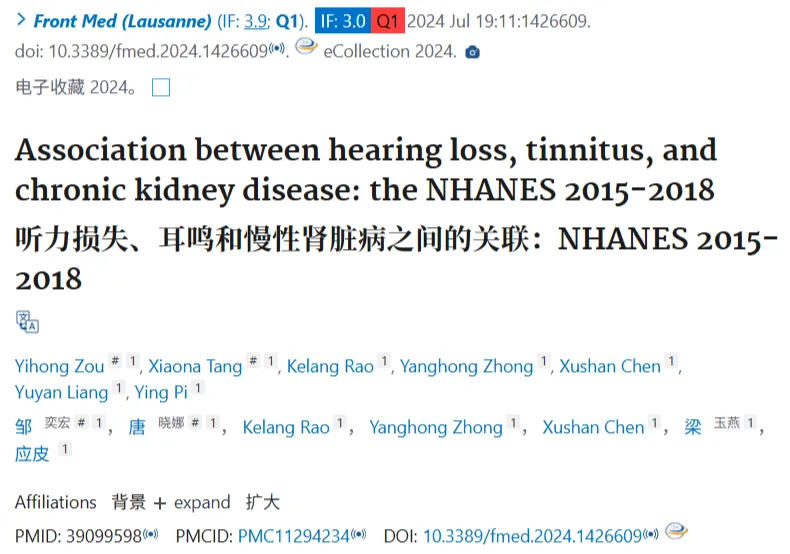Click the signal icon after the top doi number

pyautogui.click(x=277, y=48)
